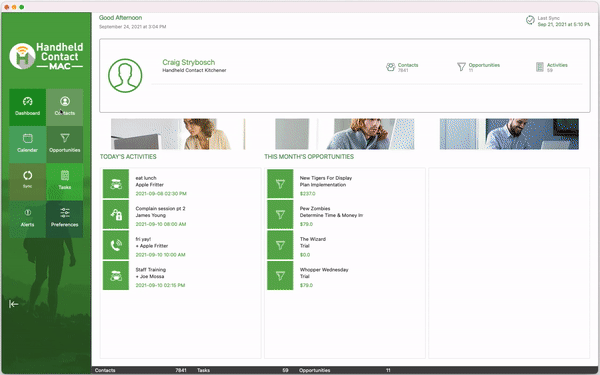
Task: Click Tasks 59 in status bar
Action: click(243, 370)
